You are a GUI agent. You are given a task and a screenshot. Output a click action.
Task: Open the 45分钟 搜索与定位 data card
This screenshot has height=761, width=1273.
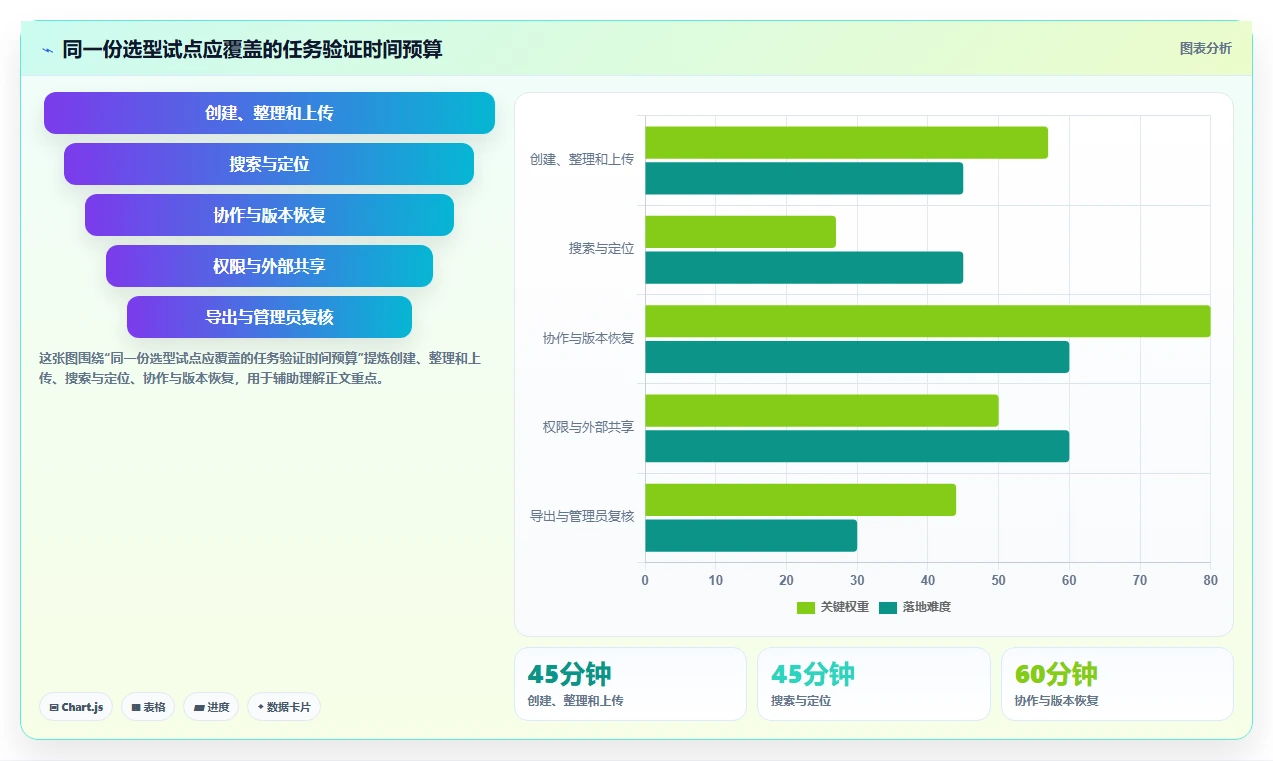point(873,684)
